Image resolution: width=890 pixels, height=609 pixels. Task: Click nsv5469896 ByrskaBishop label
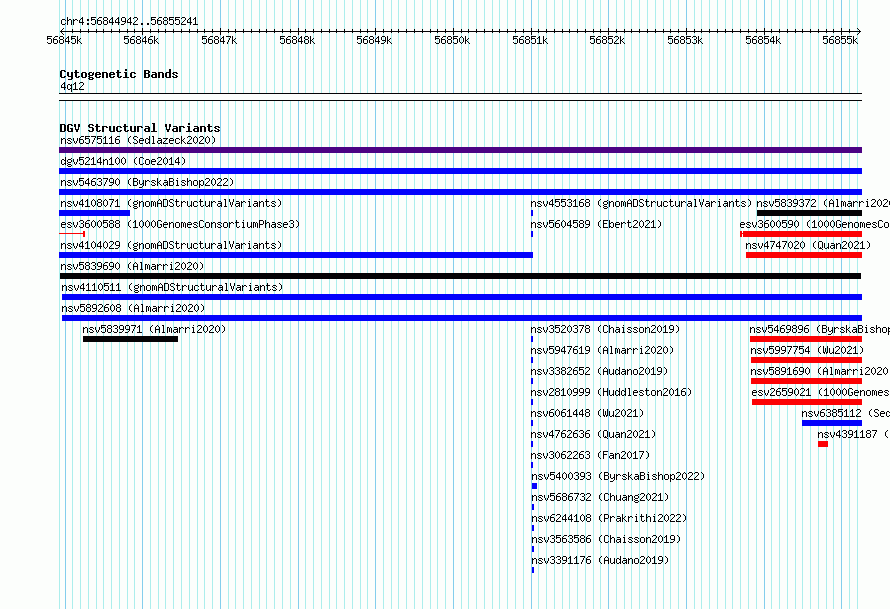[x=820, y=329]
